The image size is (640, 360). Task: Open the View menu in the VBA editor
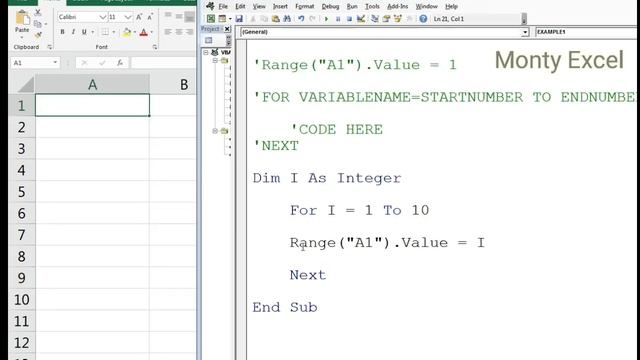(x=259, y=7)
